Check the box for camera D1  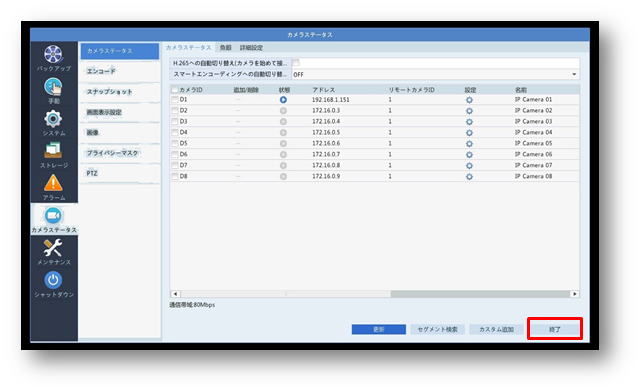[175, 100]
